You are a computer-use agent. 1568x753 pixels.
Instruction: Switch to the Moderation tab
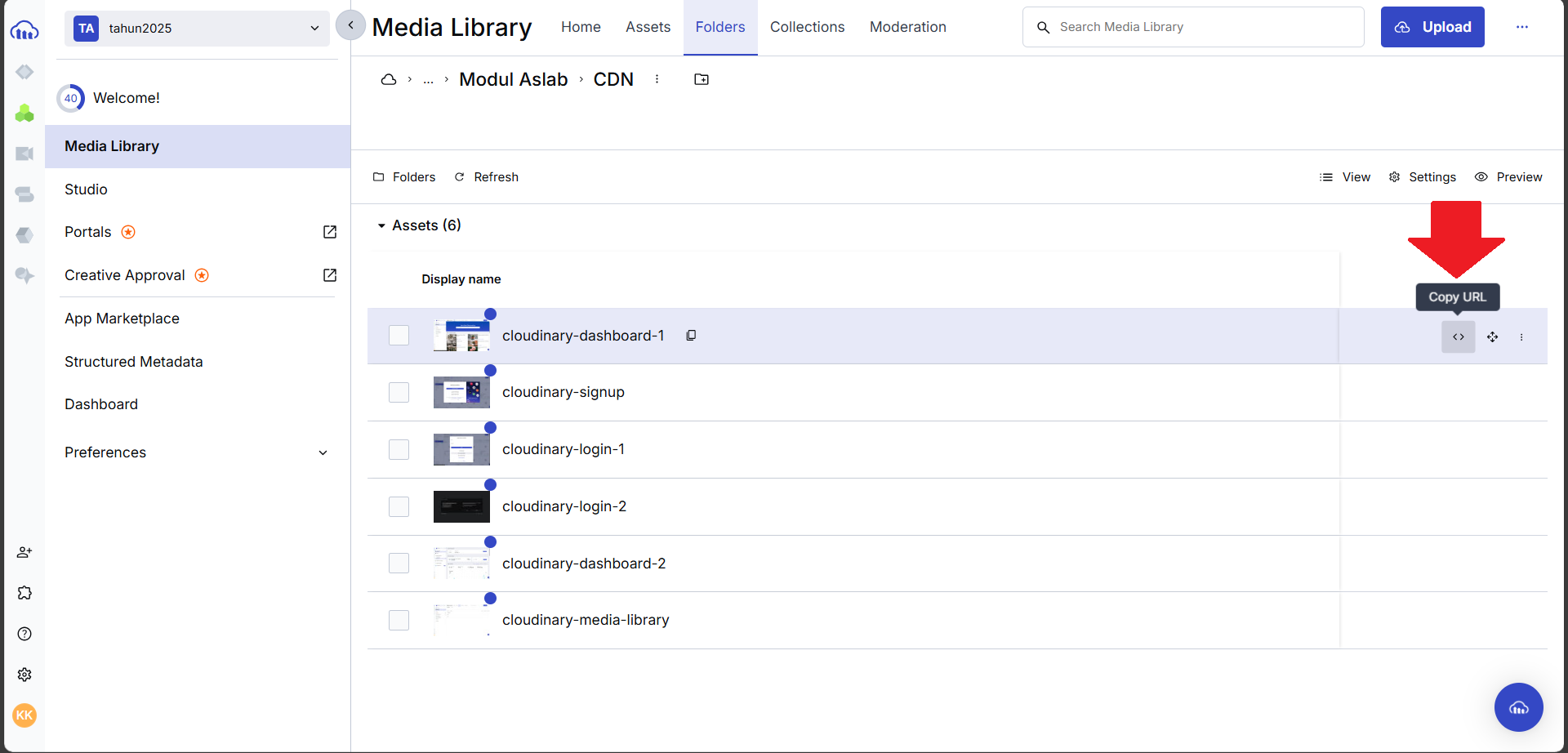tap(907, 27)
